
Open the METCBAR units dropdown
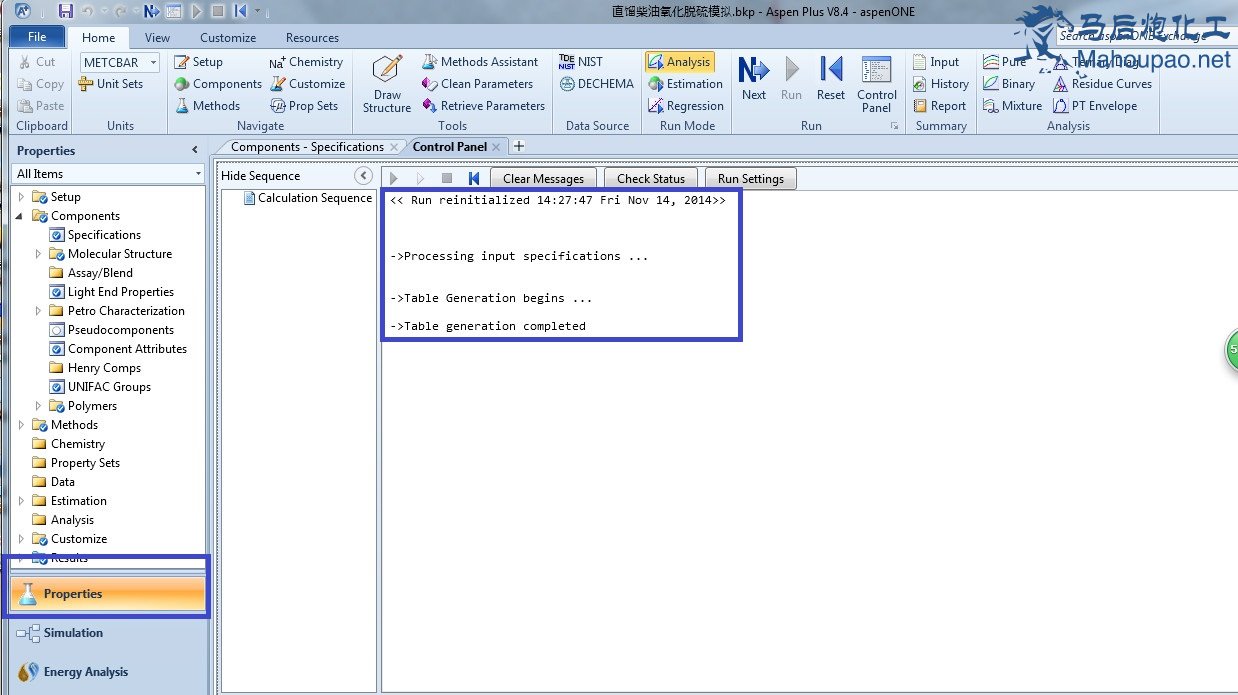[x=153, y=62]
